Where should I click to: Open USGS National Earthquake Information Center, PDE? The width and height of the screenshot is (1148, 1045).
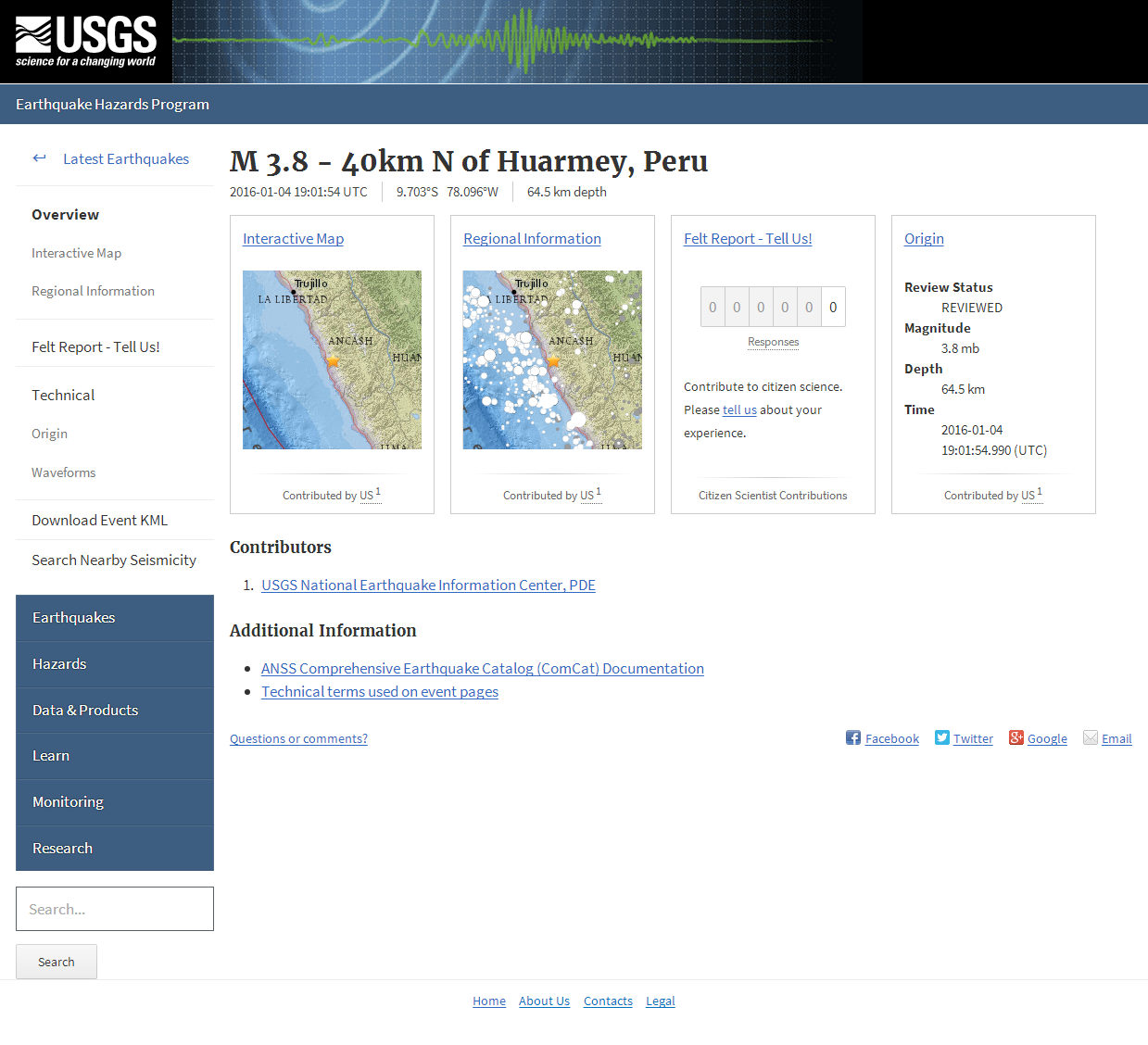428,585
